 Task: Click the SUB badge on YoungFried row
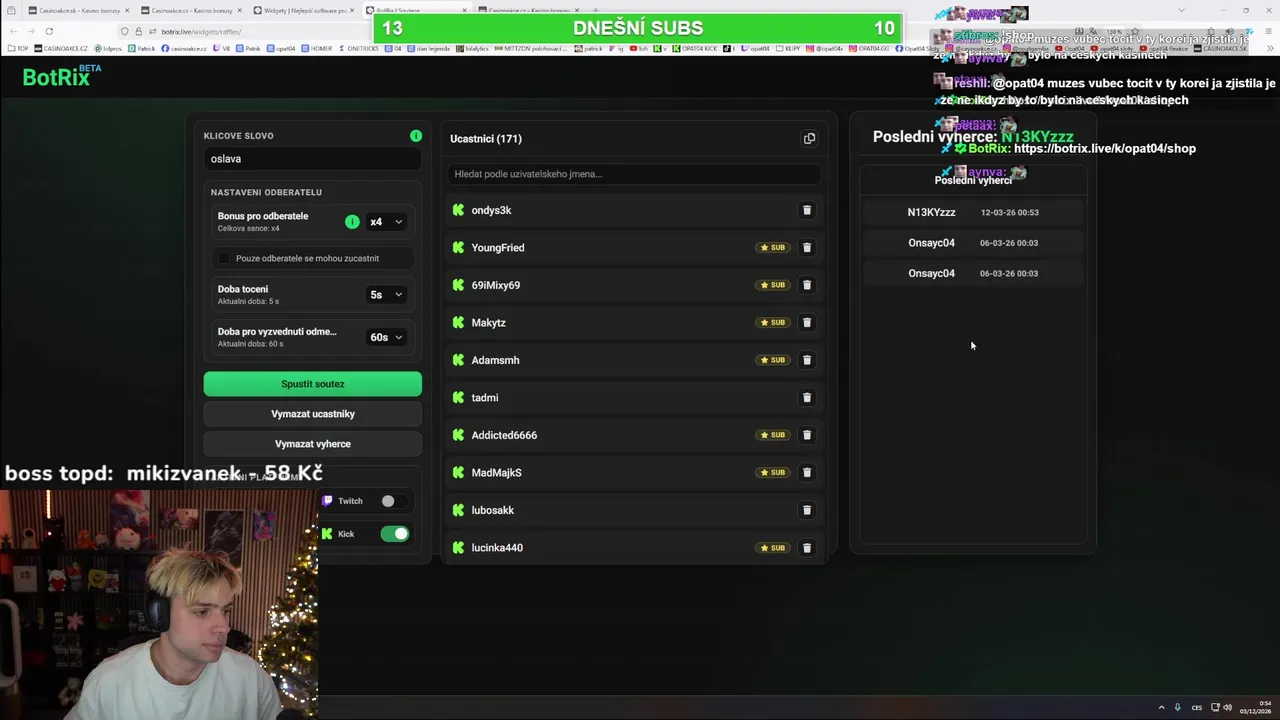click(773, 248)
